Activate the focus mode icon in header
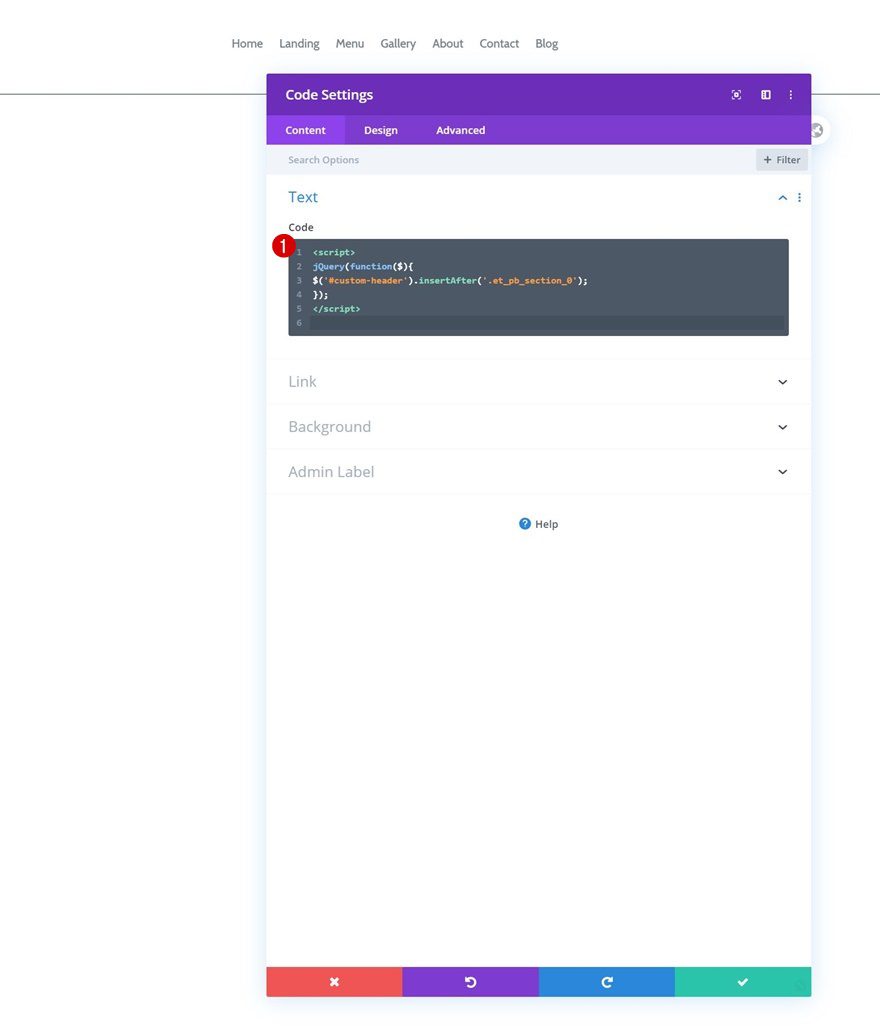 pyautogui.click(x=736, y=94)
